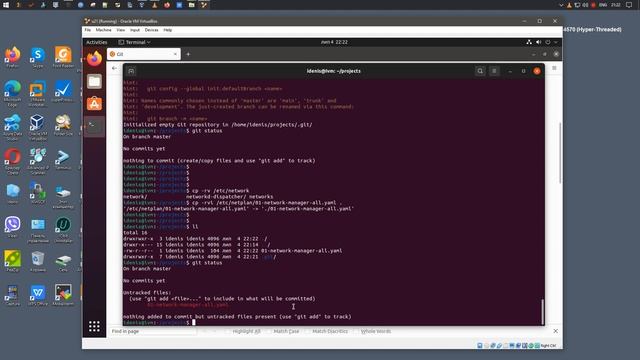Image resolution: width=640 pixels, height=360 pixels.
Task: Open PeaZip desktop shortcut
Action: click(x=12, y=261)
